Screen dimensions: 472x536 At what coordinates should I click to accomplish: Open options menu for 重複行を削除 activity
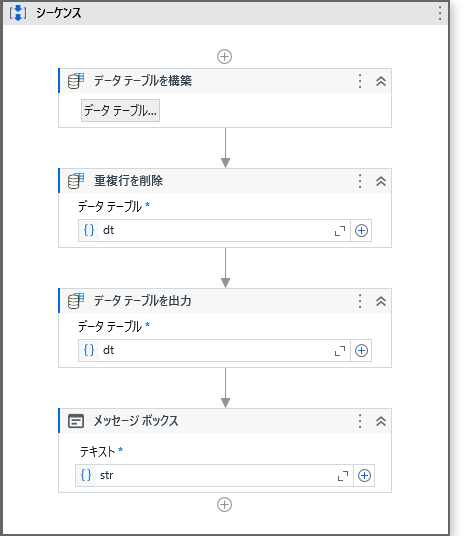[360, 181]
